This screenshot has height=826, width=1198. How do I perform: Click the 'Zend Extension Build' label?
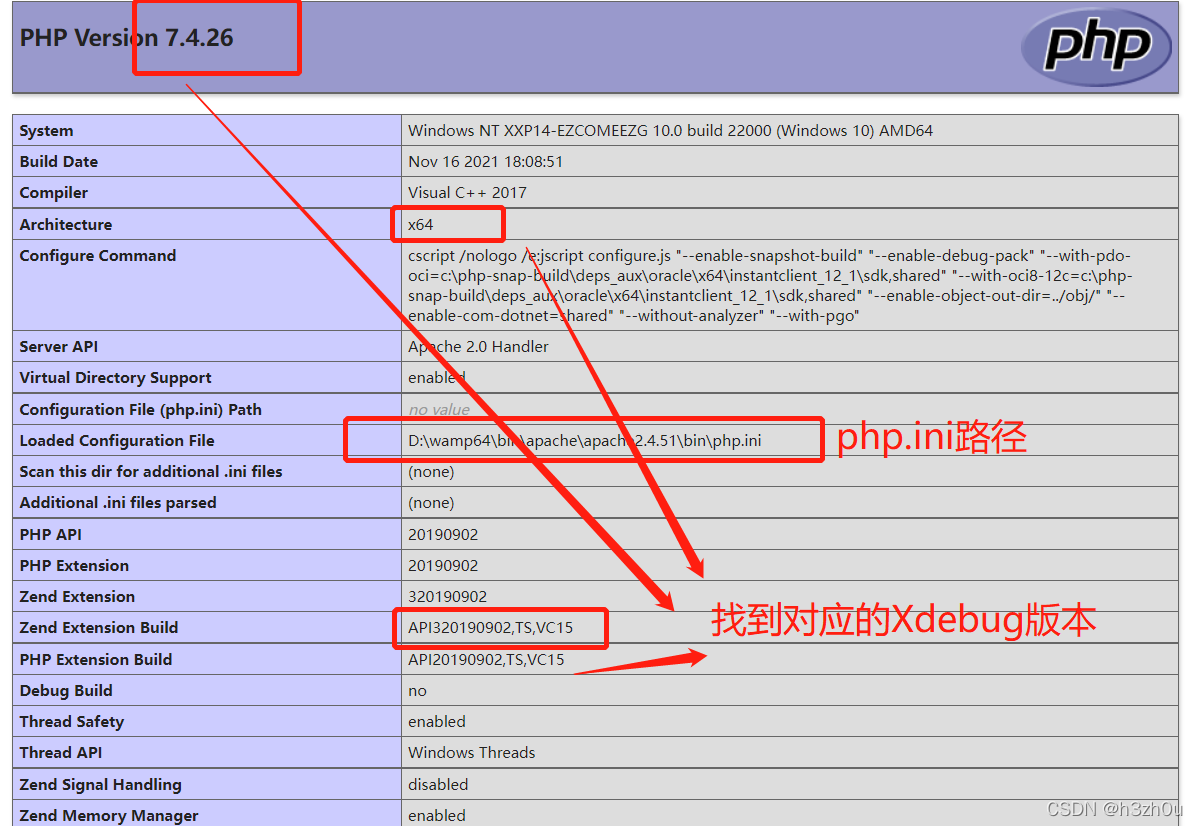point(99,627)
